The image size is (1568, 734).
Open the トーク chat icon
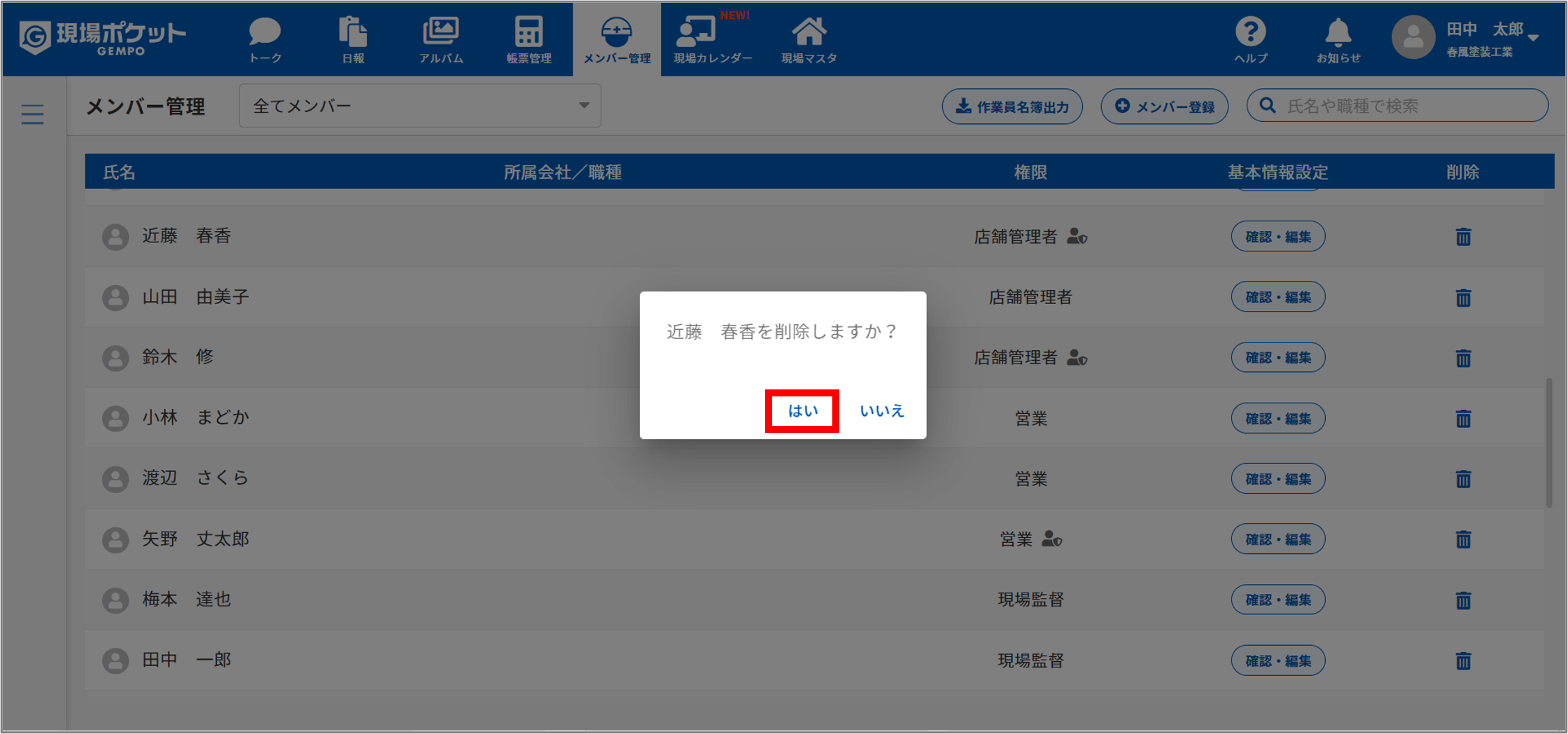coord(265,40)
